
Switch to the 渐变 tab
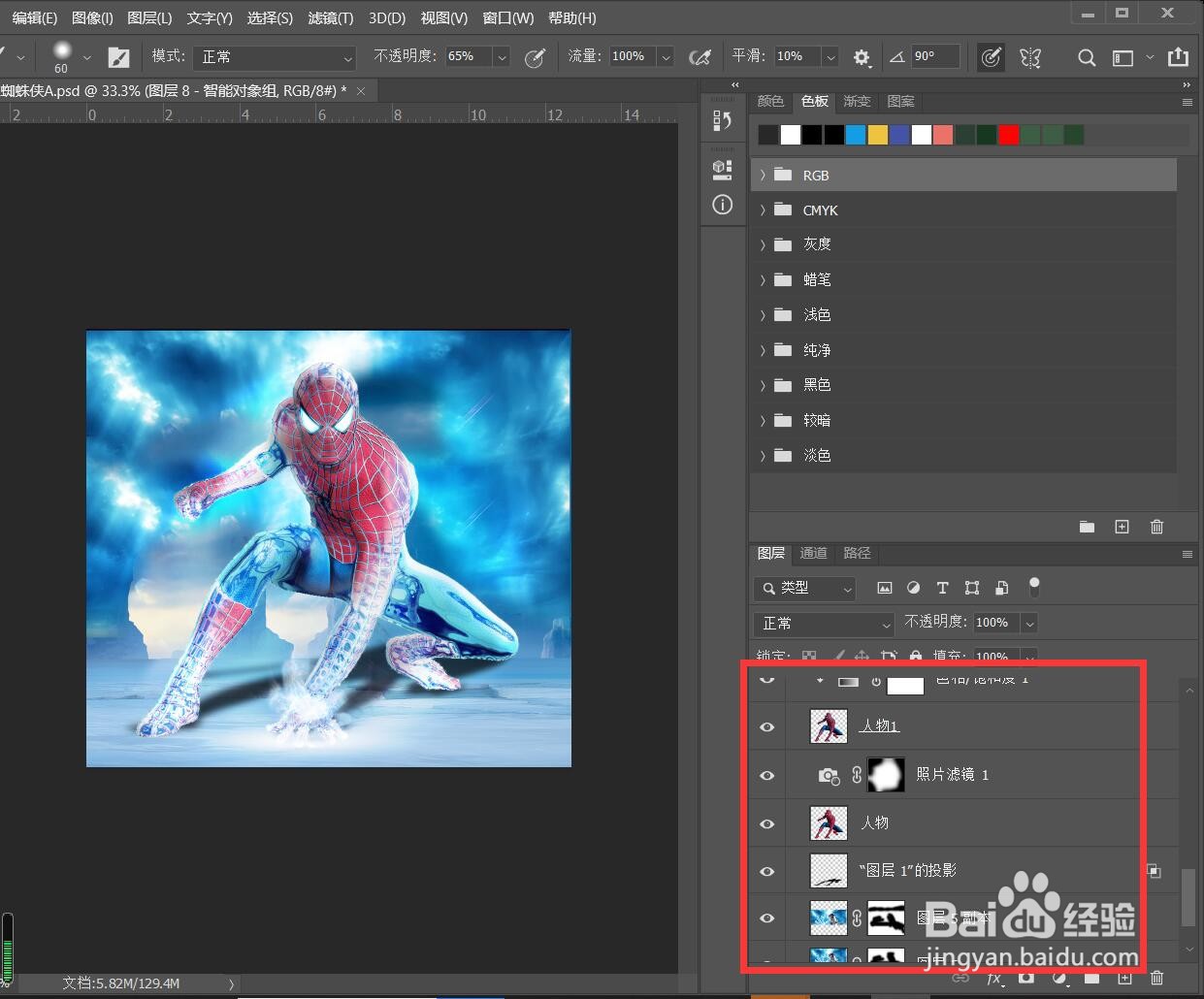[x=857, y=101]
